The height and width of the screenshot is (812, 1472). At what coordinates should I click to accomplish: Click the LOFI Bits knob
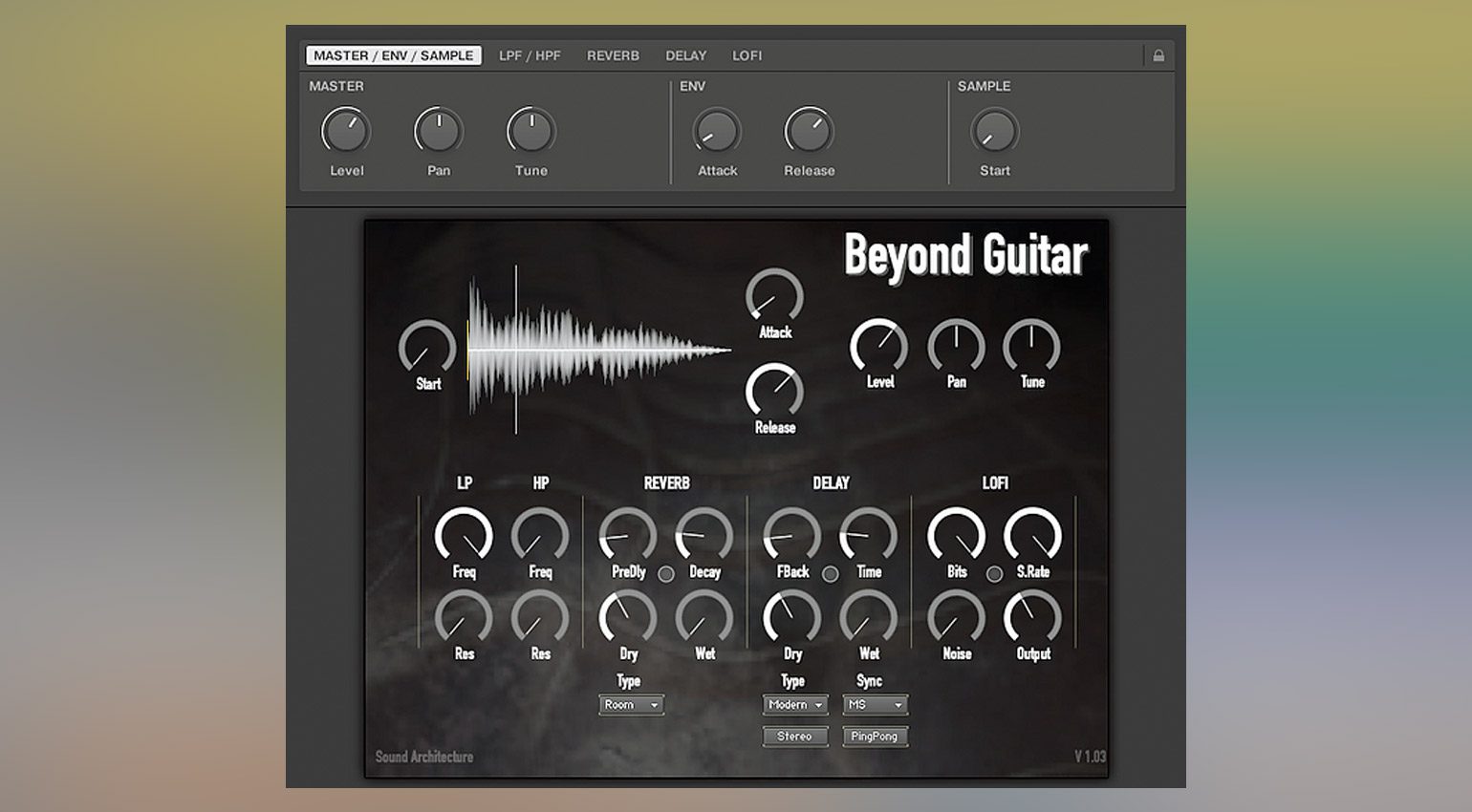point(957,535)
